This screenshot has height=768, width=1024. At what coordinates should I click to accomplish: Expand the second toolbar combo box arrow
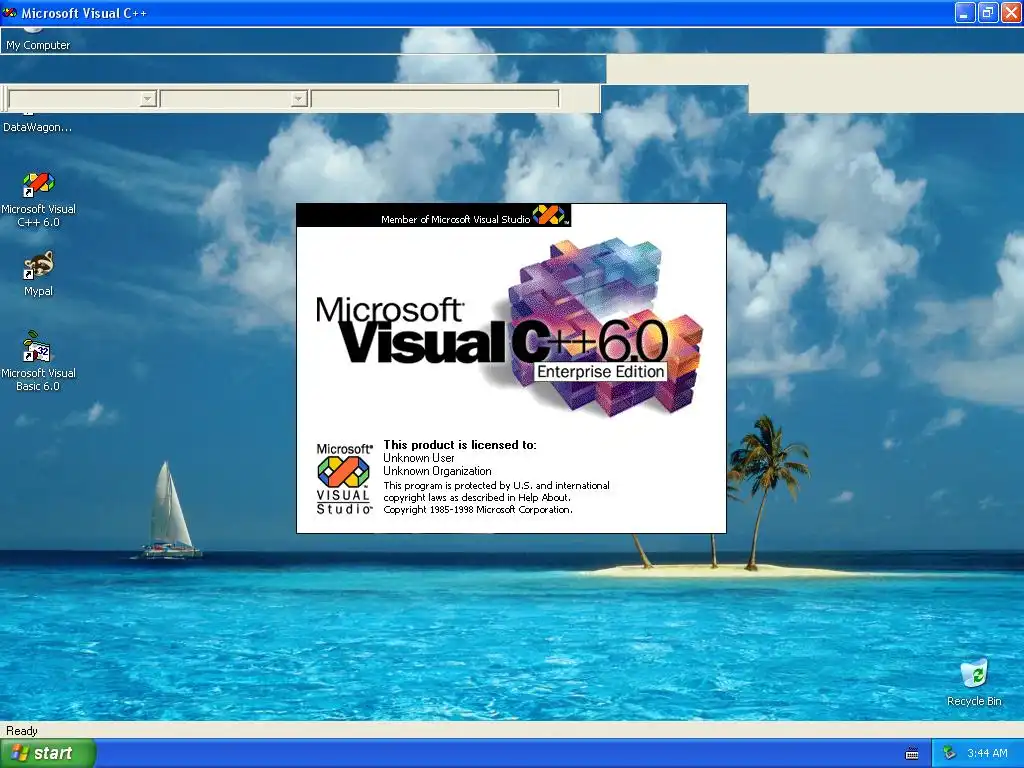298,99
